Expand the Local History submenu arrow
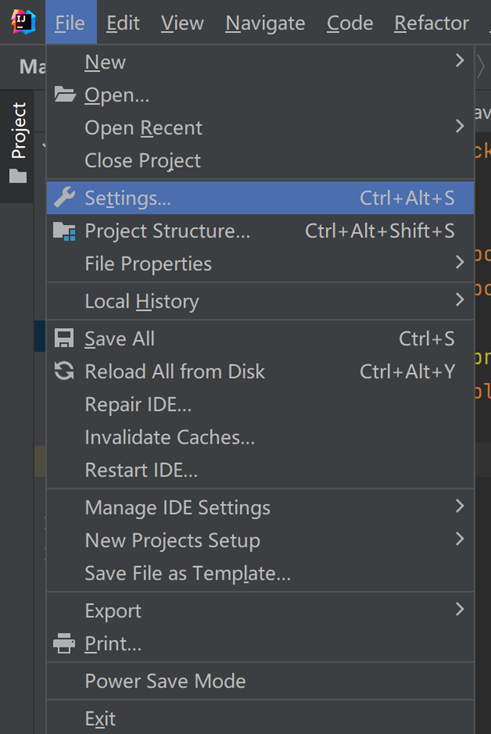The height and width of the screenshot is (734, 491). [x=460, y=300]
